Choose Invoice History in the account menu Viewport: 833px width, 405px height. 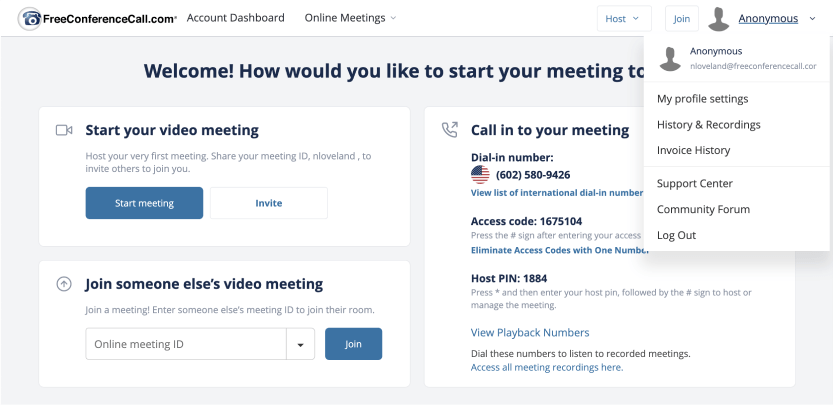pyautogui.click(x=693, y=150)
